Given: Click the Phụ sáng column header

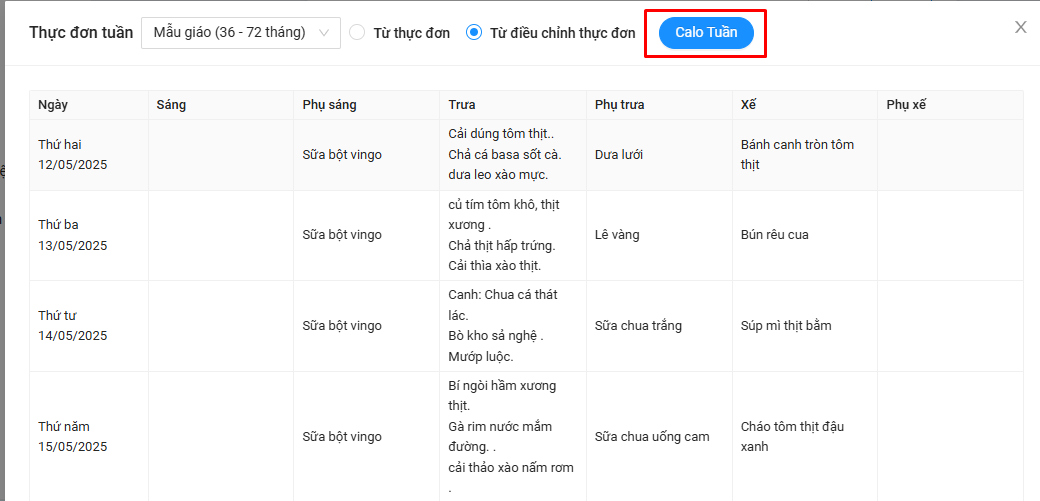Looking at the screenshot, I should pyautogui.click(x=329, y=105).
